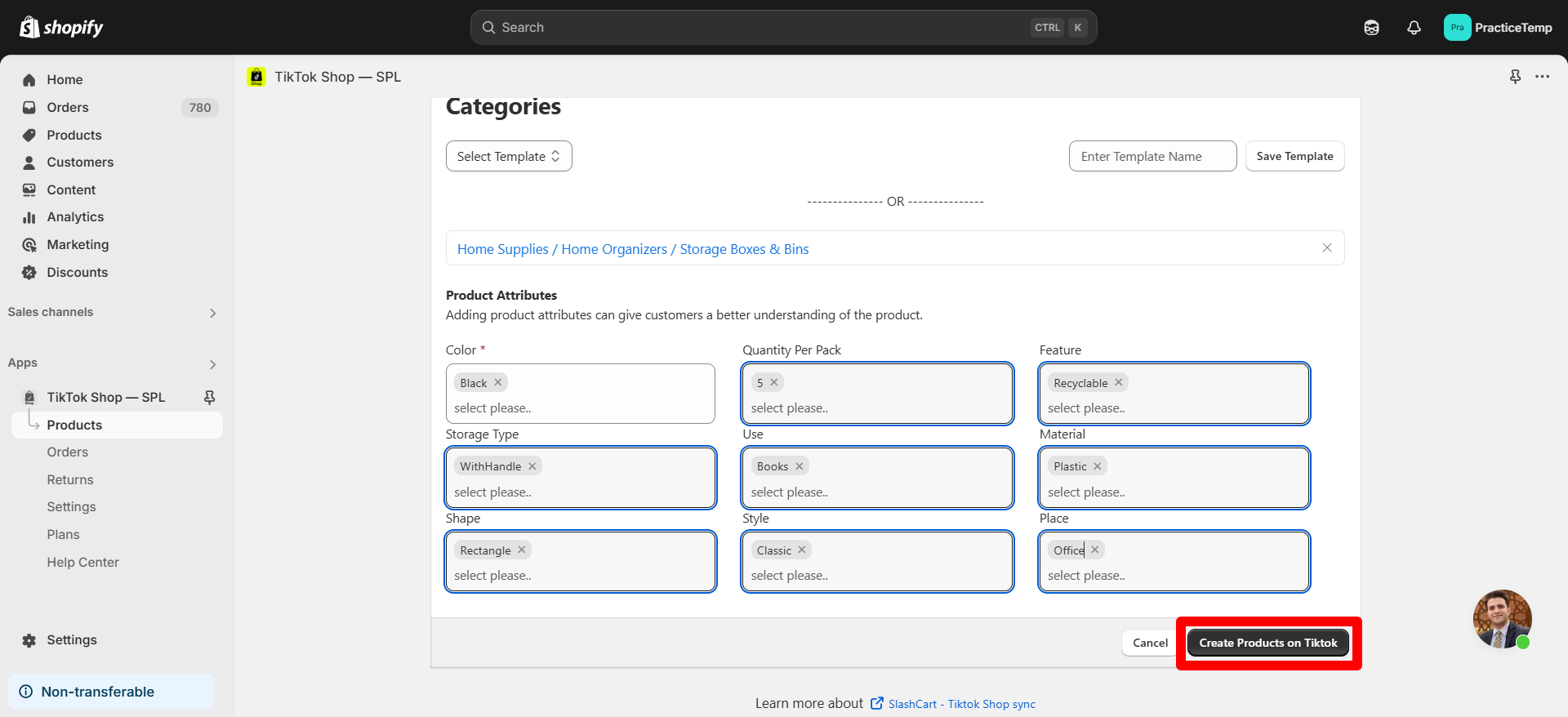Expand the Sales channels section
The width and height of the screenshot is (1568, 717).
click(x=212, y=313)
